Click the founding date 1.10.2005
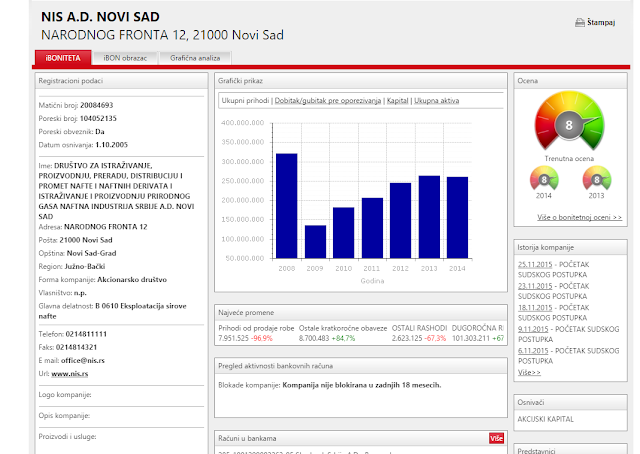The image size is (640, 454). 111,145
